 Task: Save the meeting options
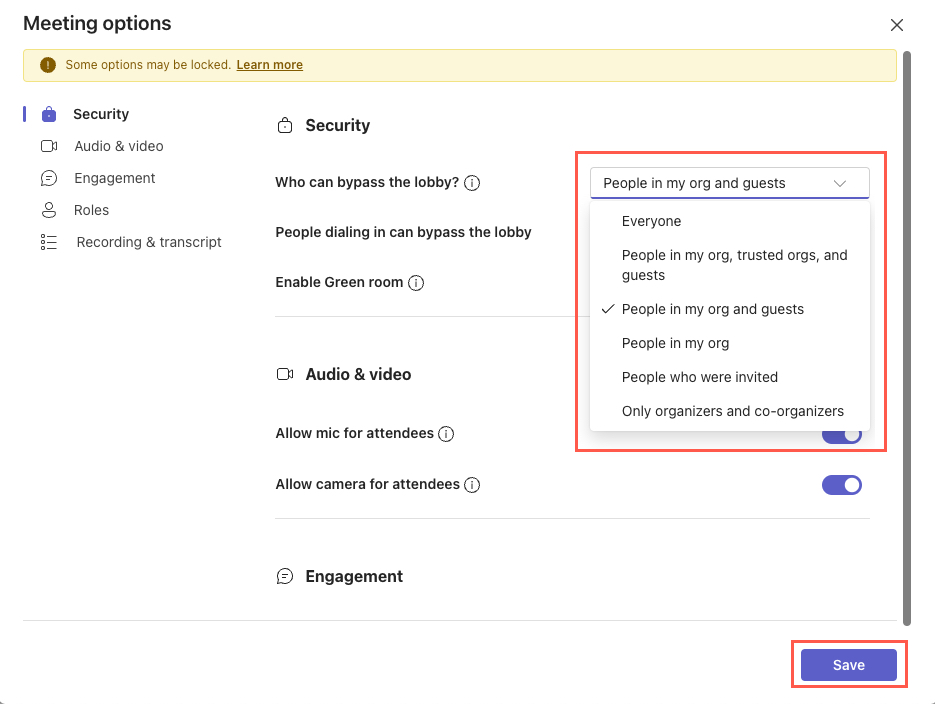(x=849, y=665)
